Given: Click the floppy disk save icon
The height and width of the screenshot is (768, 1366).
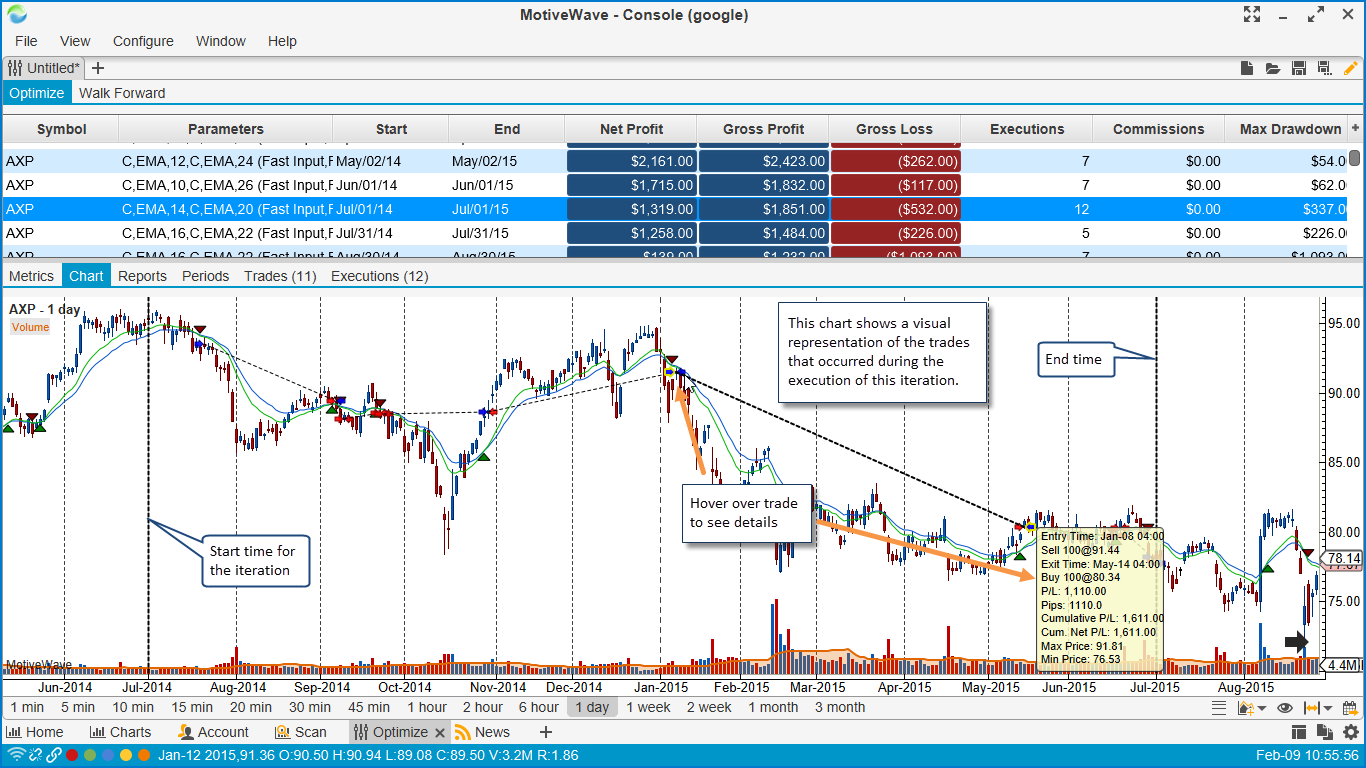Looking at the screenshot, I should pos(1299,68).
